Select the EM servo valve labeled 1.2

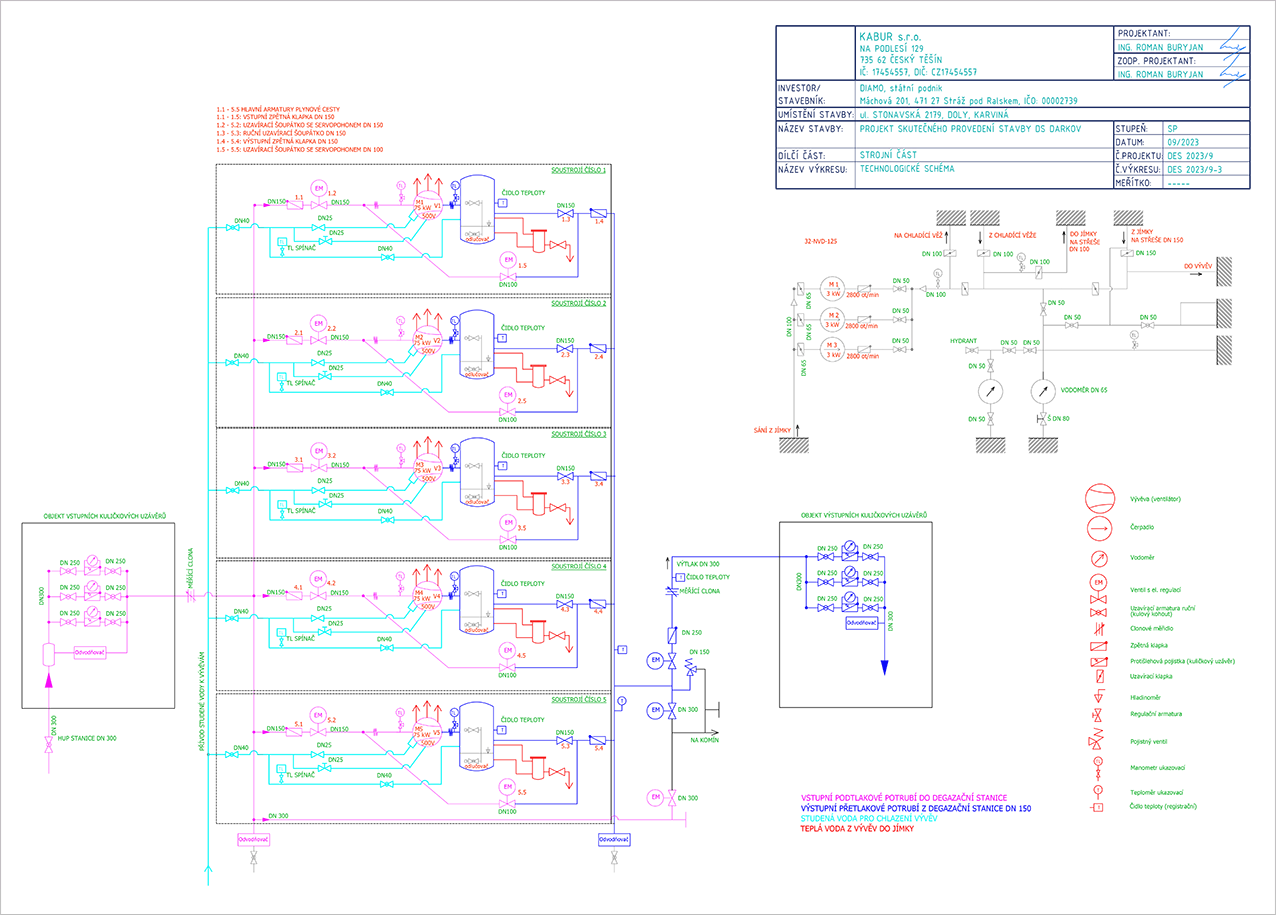(x=320, y=188)
